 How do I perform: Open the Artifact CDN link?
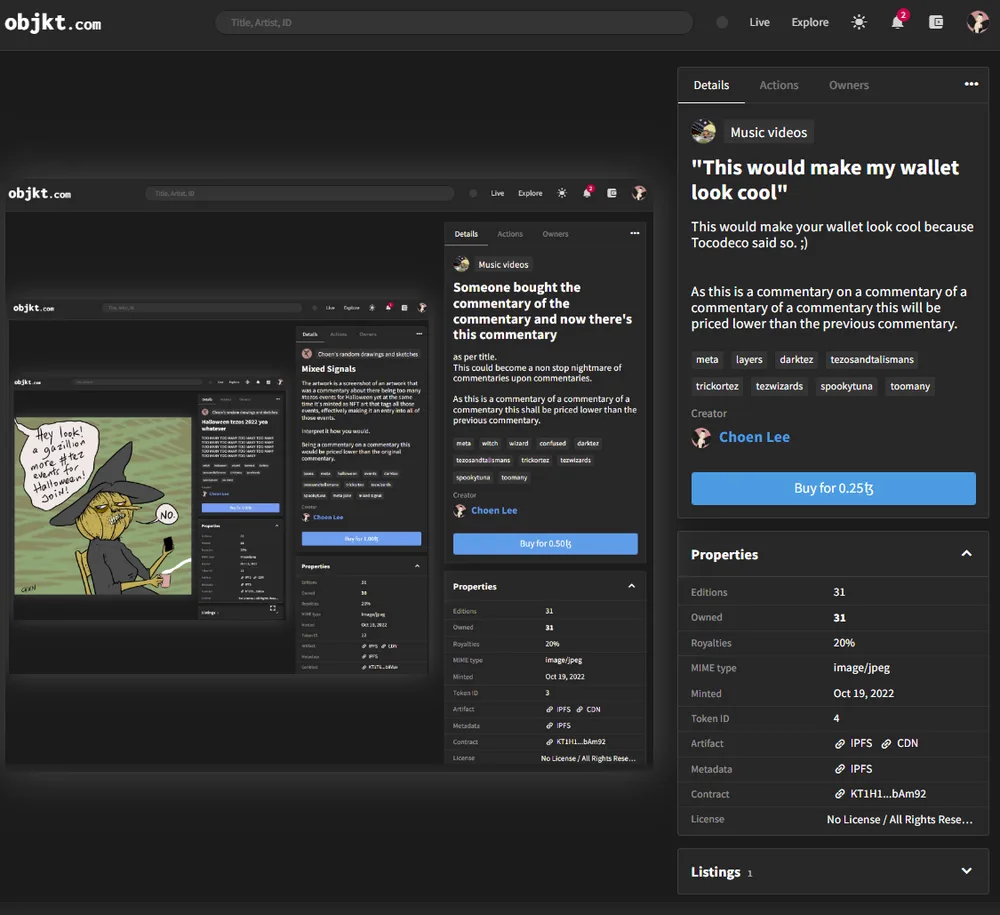coord(899,743)
